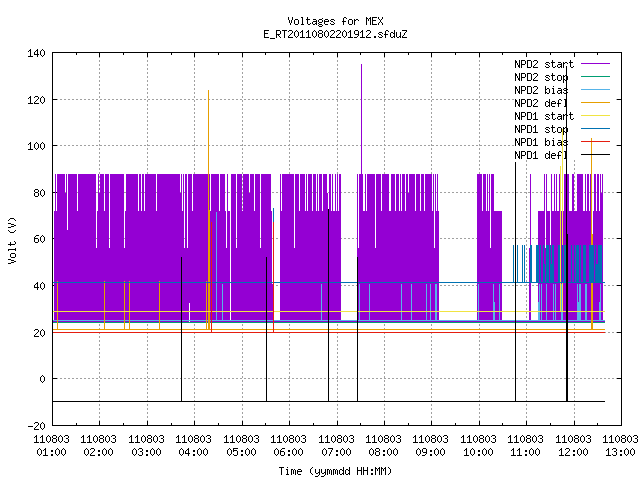The height and width of the screenshot is (480, 640).
Task: Click the green NPD2 stop legend line
Action: tap(595, 76)
